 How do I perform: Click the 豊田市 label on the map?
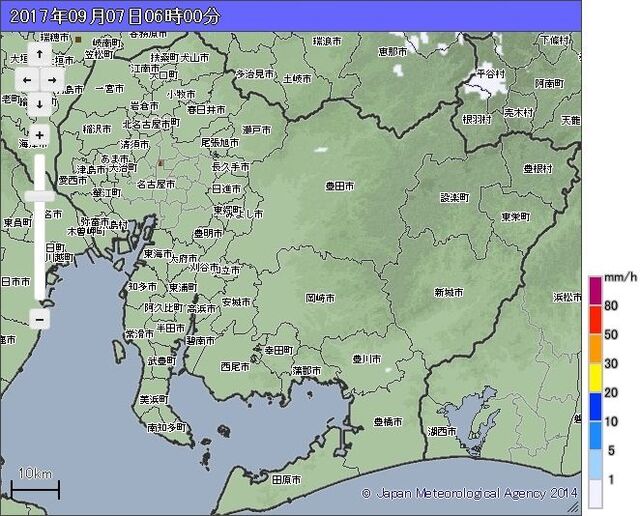coord(339,186)
